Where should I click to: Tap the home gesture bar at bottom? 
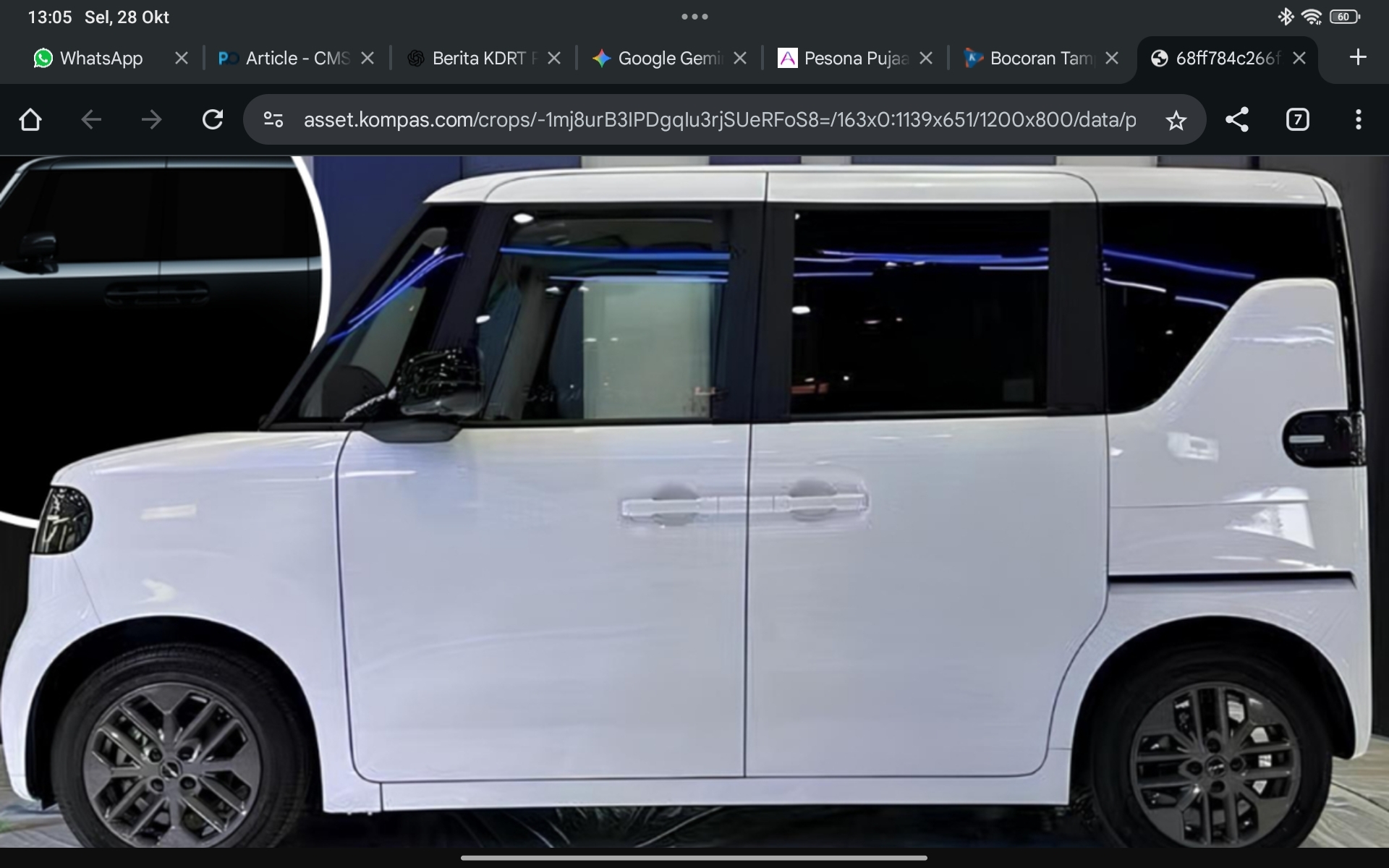coord(694,858)
